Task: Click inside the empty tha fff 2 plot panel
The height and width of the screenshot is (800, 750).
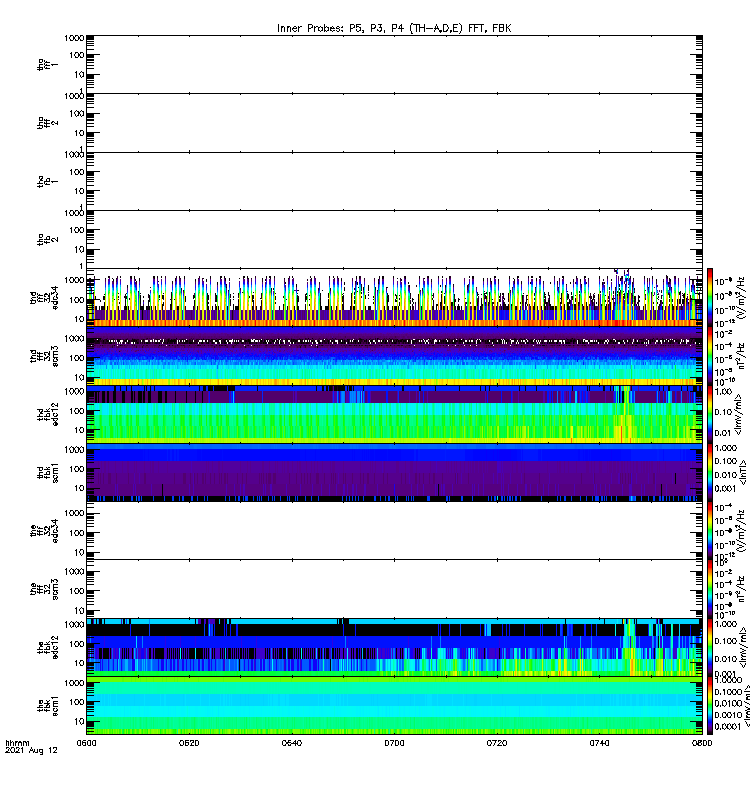Action: pyautogui.click(x=394, y=123)
